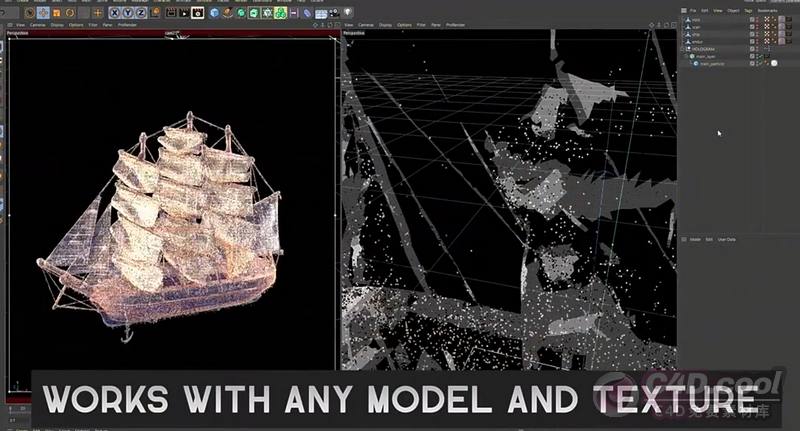Open Display menu of left viewport
Screen dimensions: 800x431
point(57,24)
